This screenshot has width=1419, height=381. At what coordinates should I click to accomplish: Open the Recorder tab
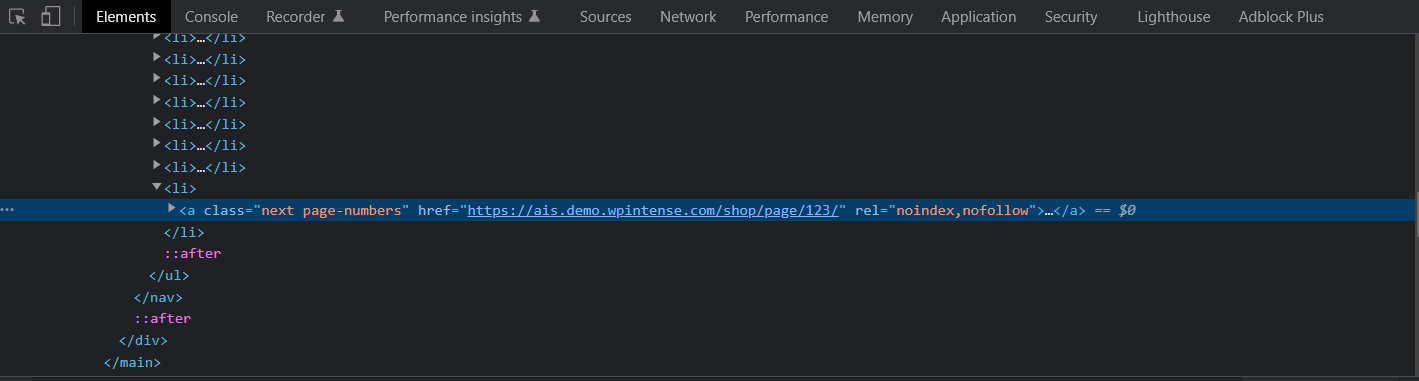pyautogui.click(x=305, y=17)
